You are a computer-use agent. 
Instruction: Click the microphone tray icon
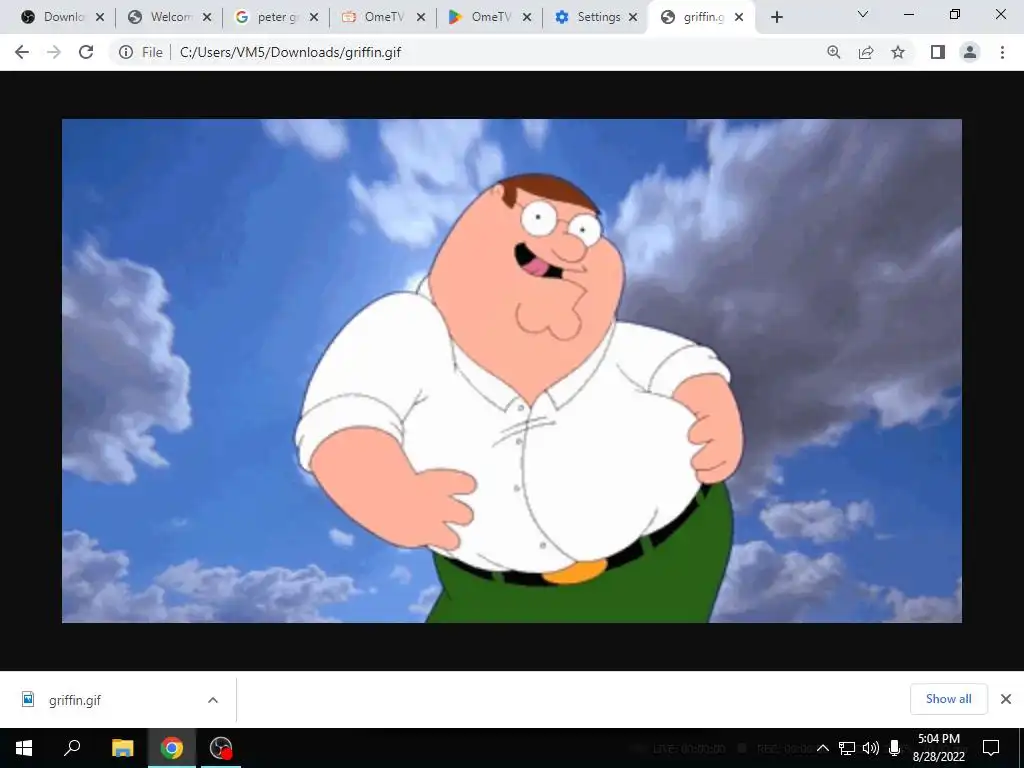[x=894, y=748]
